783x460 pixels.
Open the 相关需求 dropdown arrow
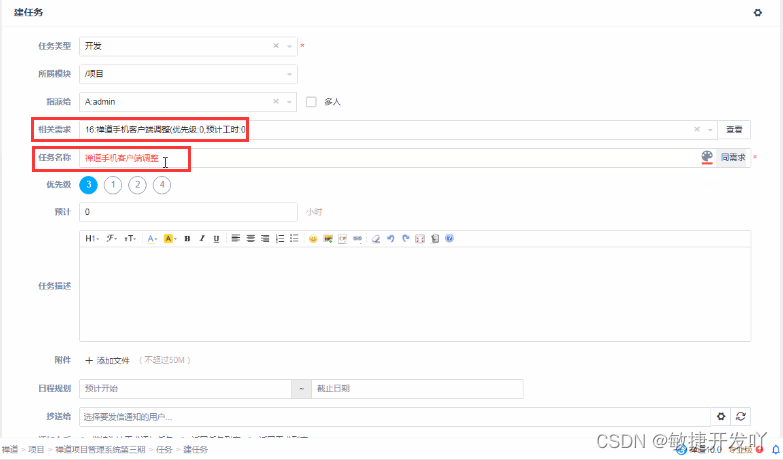pyautogui.click(x=710, y=130)
